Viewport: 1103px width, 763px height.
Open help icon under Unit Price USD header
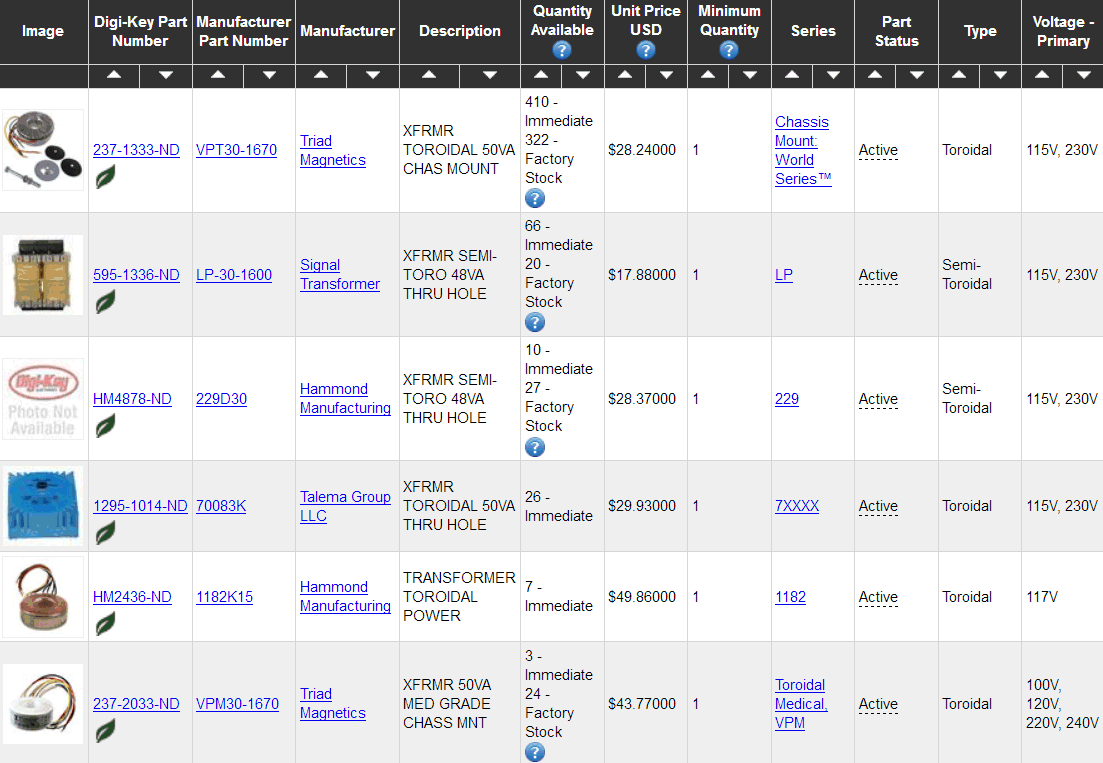click(x=646, y=50)
